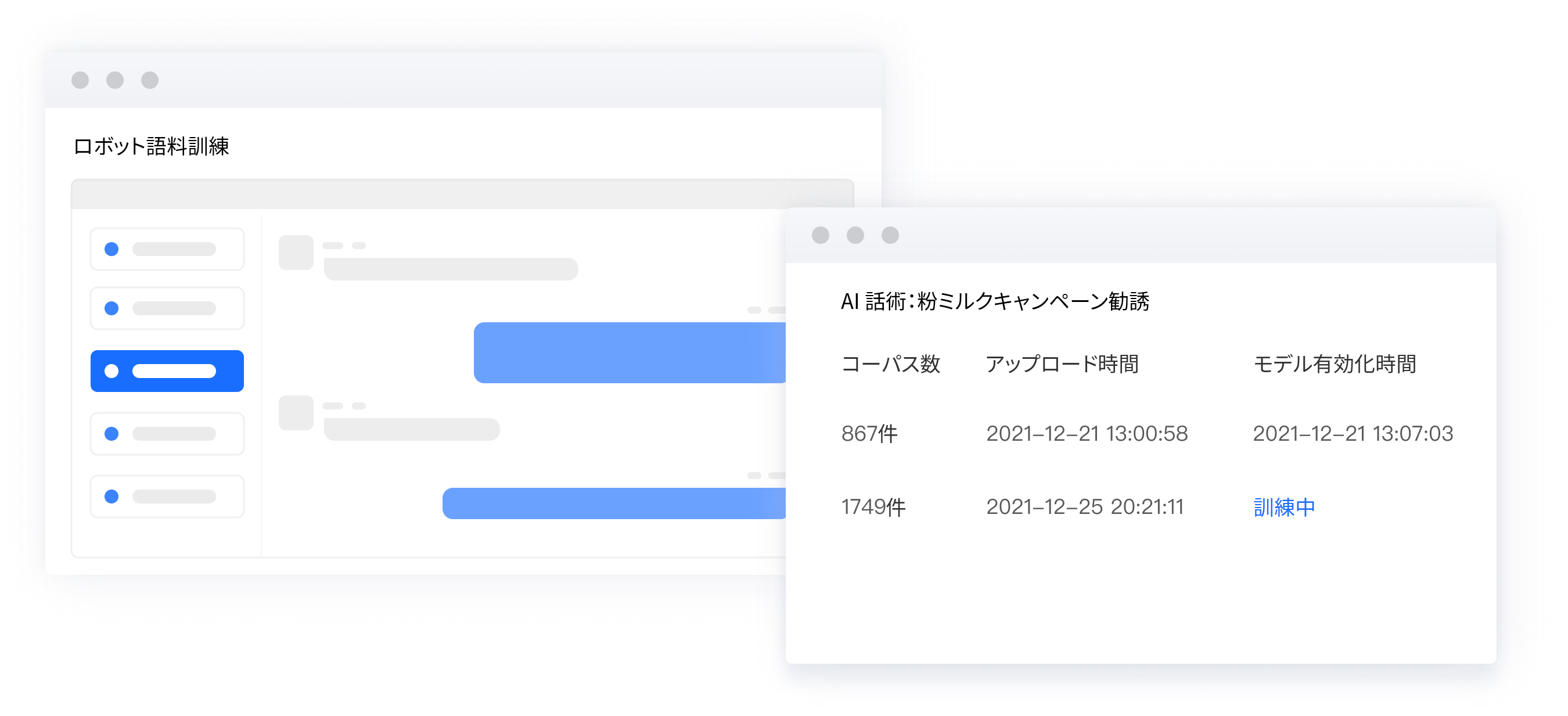This screenshot has width=1568, height=716.
Task: Click first window dot of front window
Action: tap(820, 235)
